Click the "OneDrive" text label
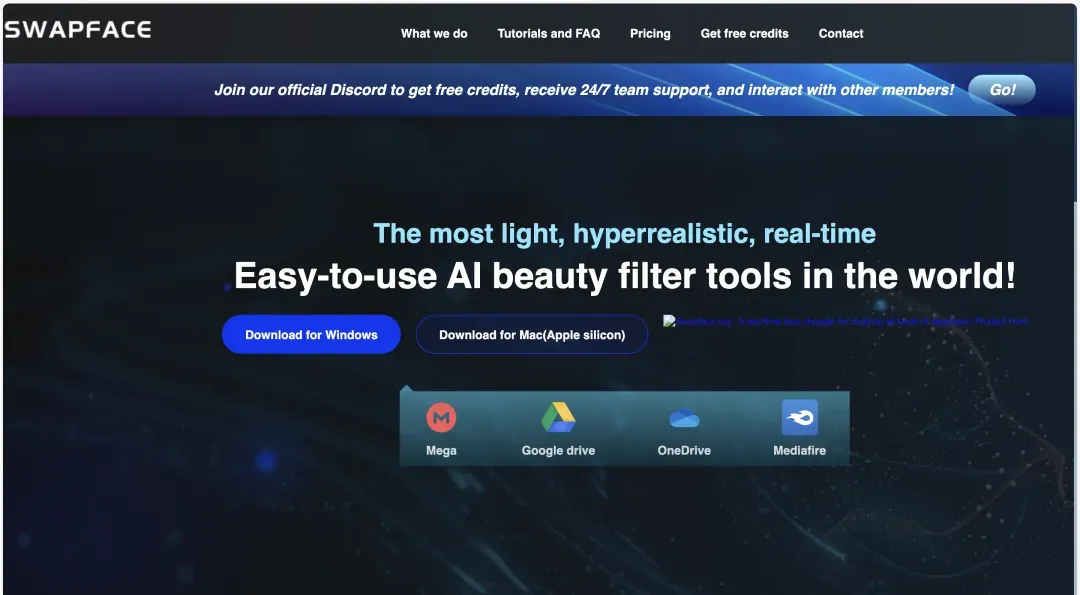1080x595 pixels. 684,451
